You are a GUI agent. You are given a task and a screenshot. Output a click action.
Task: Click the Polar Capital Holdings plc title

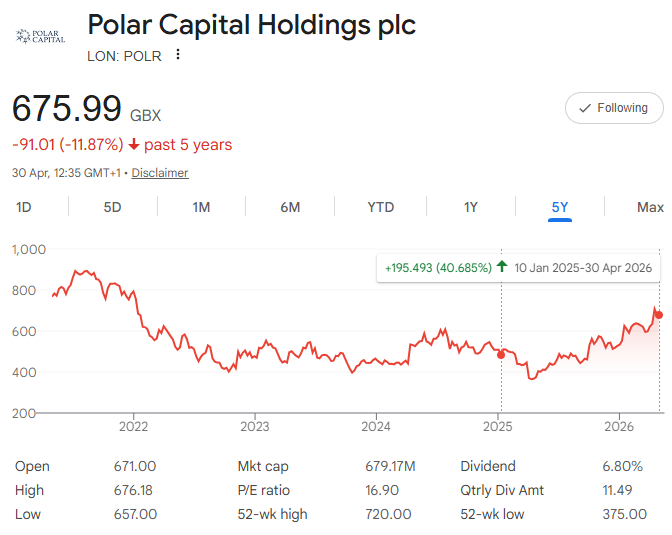[x=252, y=25]
